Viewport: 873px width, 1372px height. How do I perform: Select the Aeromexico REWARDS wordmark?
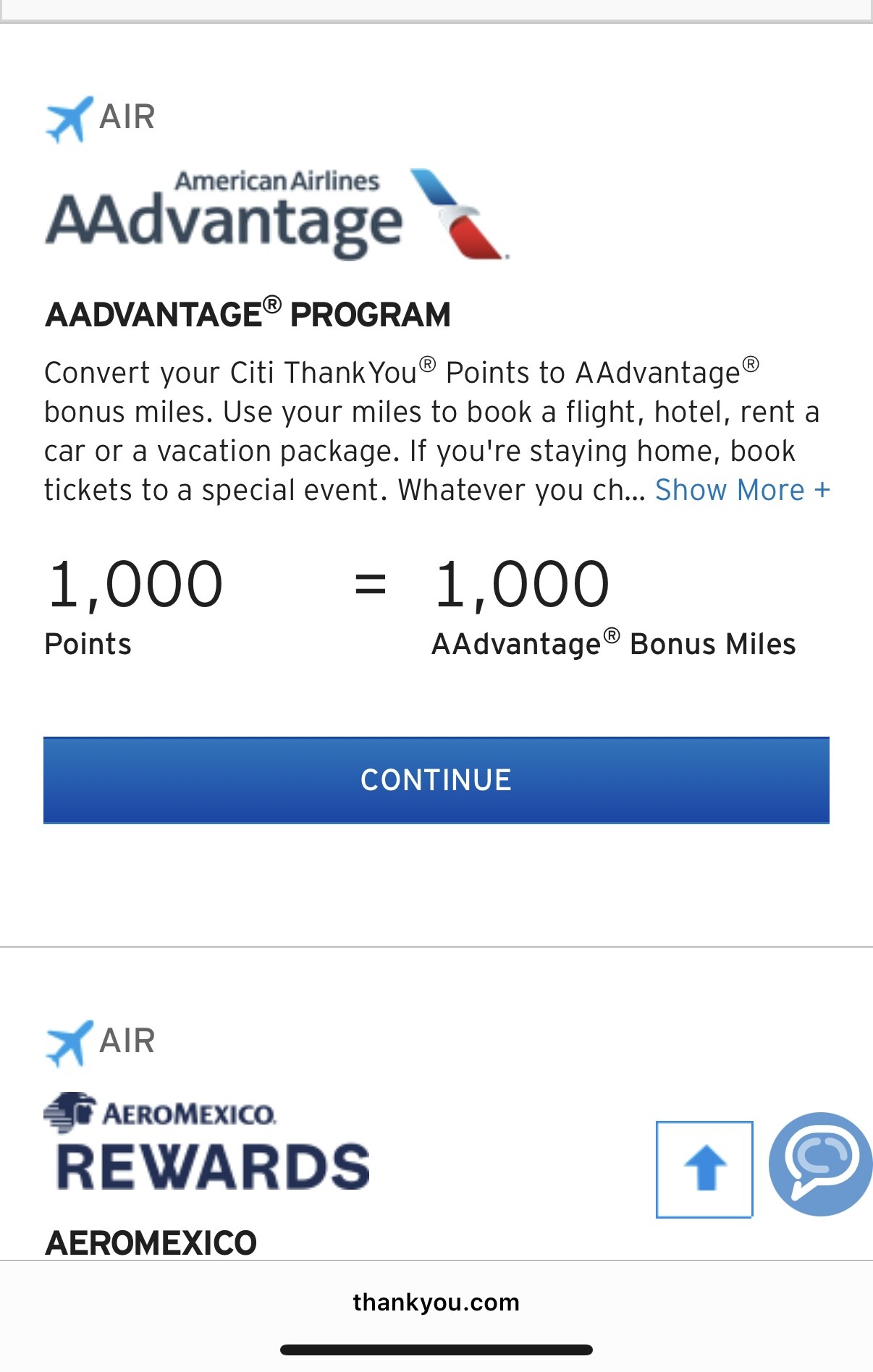tap(214, 1166)
